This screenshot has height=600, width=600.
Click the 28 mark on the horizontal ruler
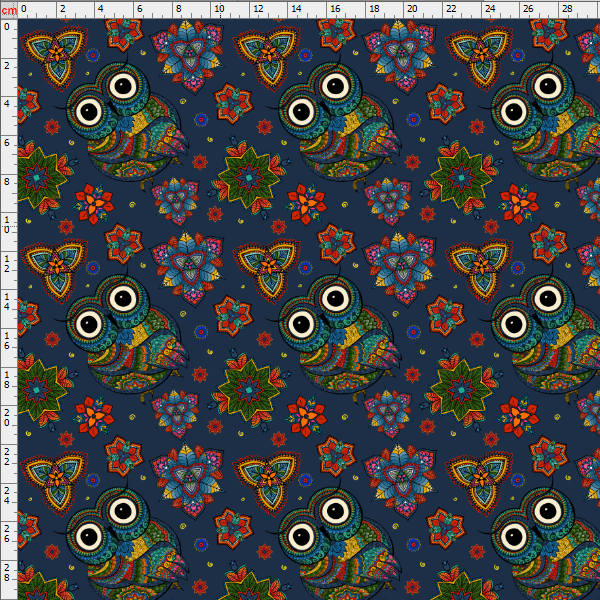[567, 8]
